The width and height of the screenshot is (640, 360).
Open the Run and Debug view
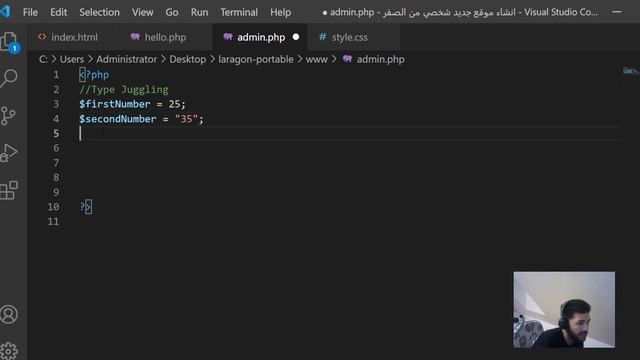(9, 153)
